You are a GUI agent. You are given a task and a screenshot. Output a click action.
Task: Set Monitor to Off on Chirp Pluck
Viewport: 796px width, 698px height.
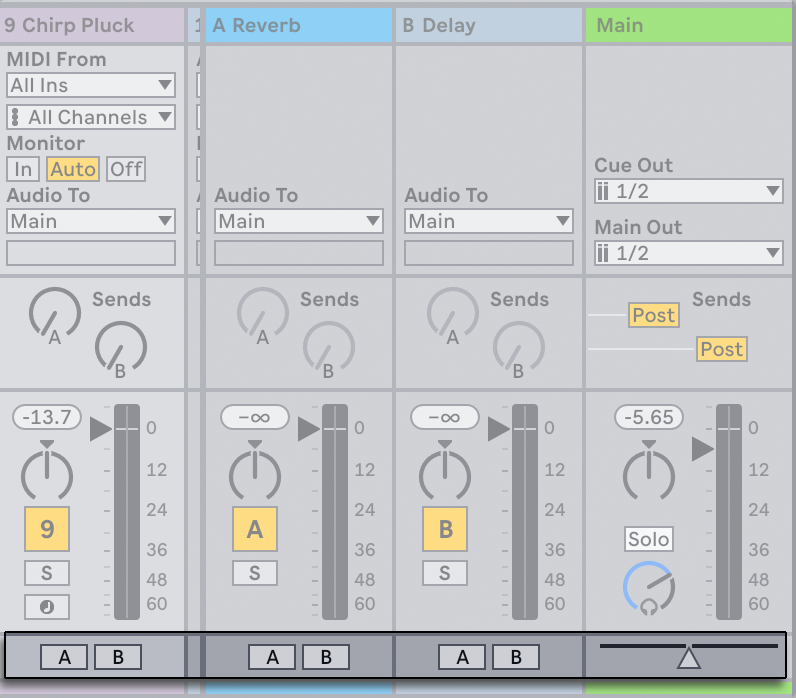pyautogui.click(x=126, y=169)
